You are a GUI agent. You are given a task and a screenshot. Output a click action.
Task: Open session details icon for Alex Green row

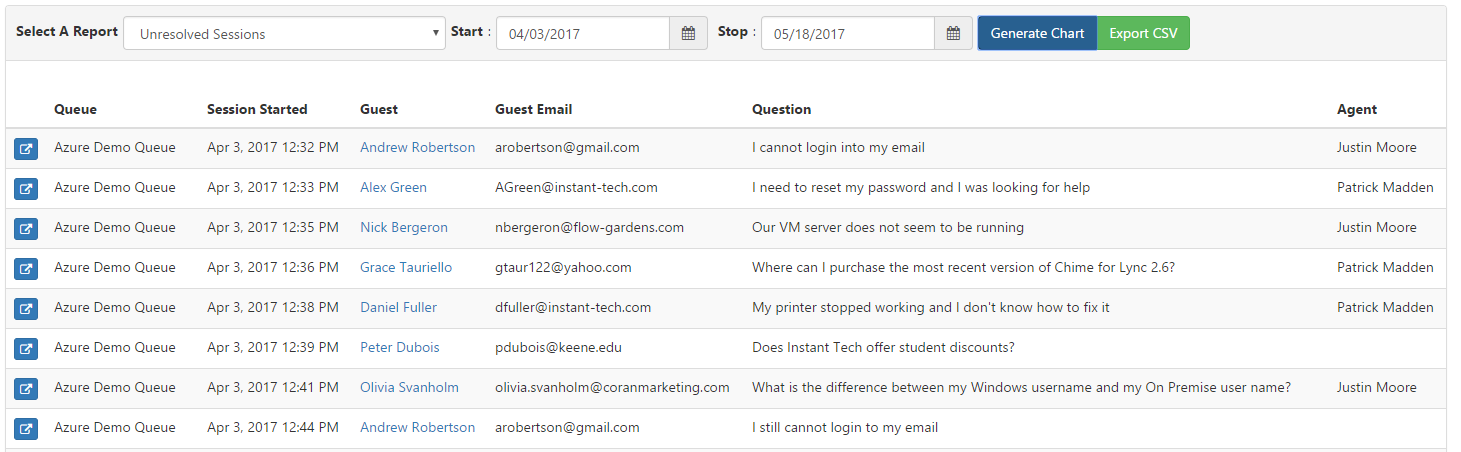(x=26, y=188)
